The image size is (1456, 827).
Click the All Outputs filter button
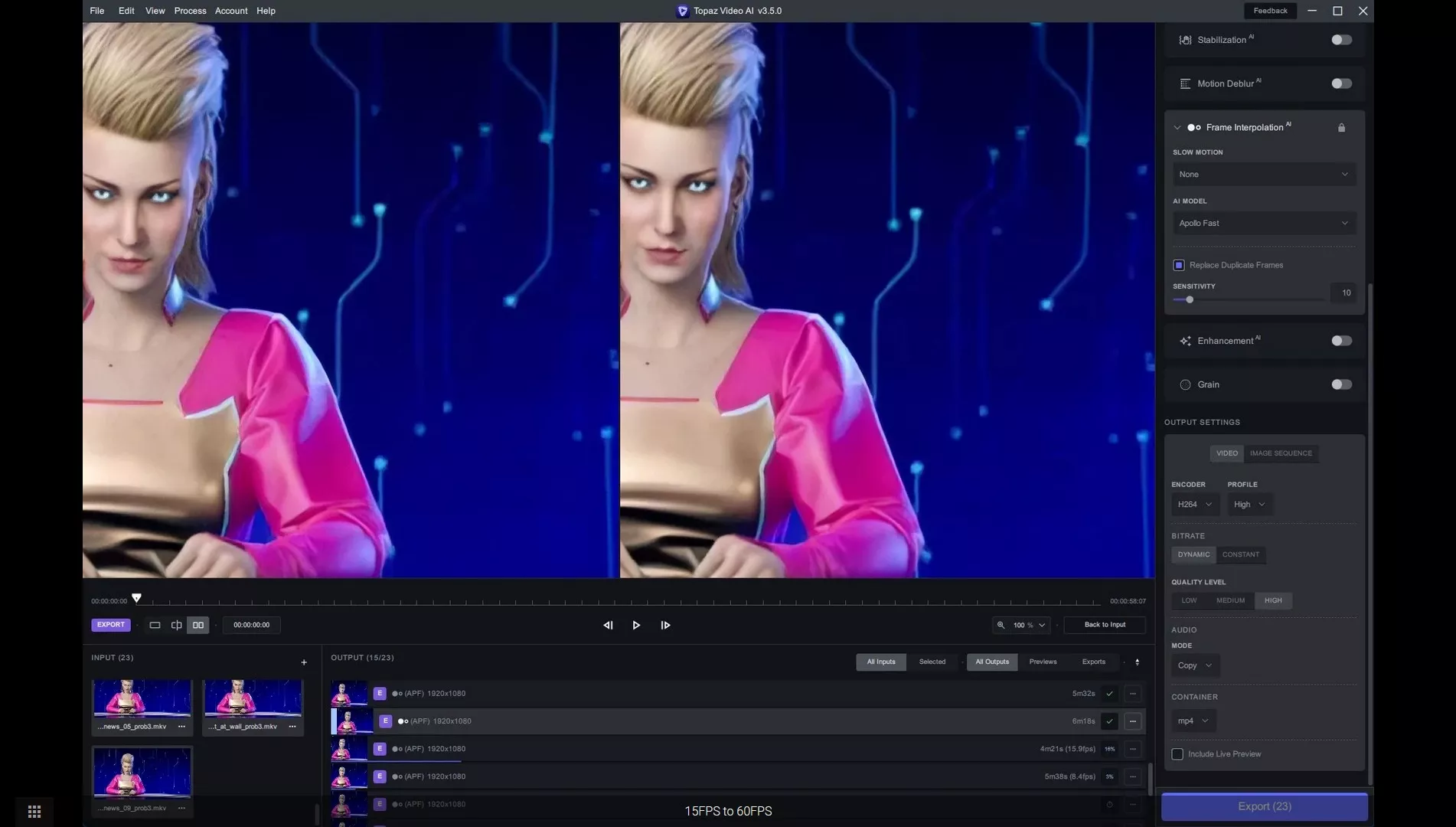tap(992, 662)
